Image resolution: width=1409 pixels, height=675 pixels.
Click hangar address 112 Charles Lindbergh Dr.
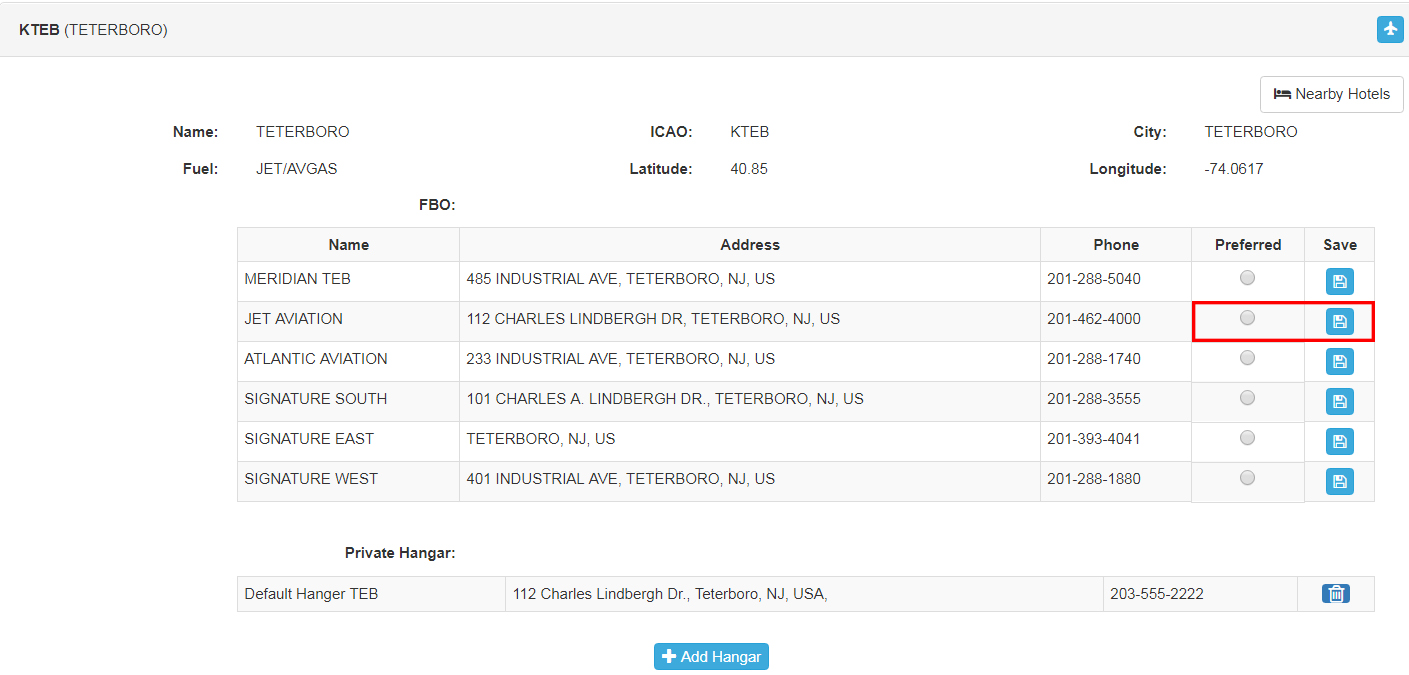coord(670,594)
